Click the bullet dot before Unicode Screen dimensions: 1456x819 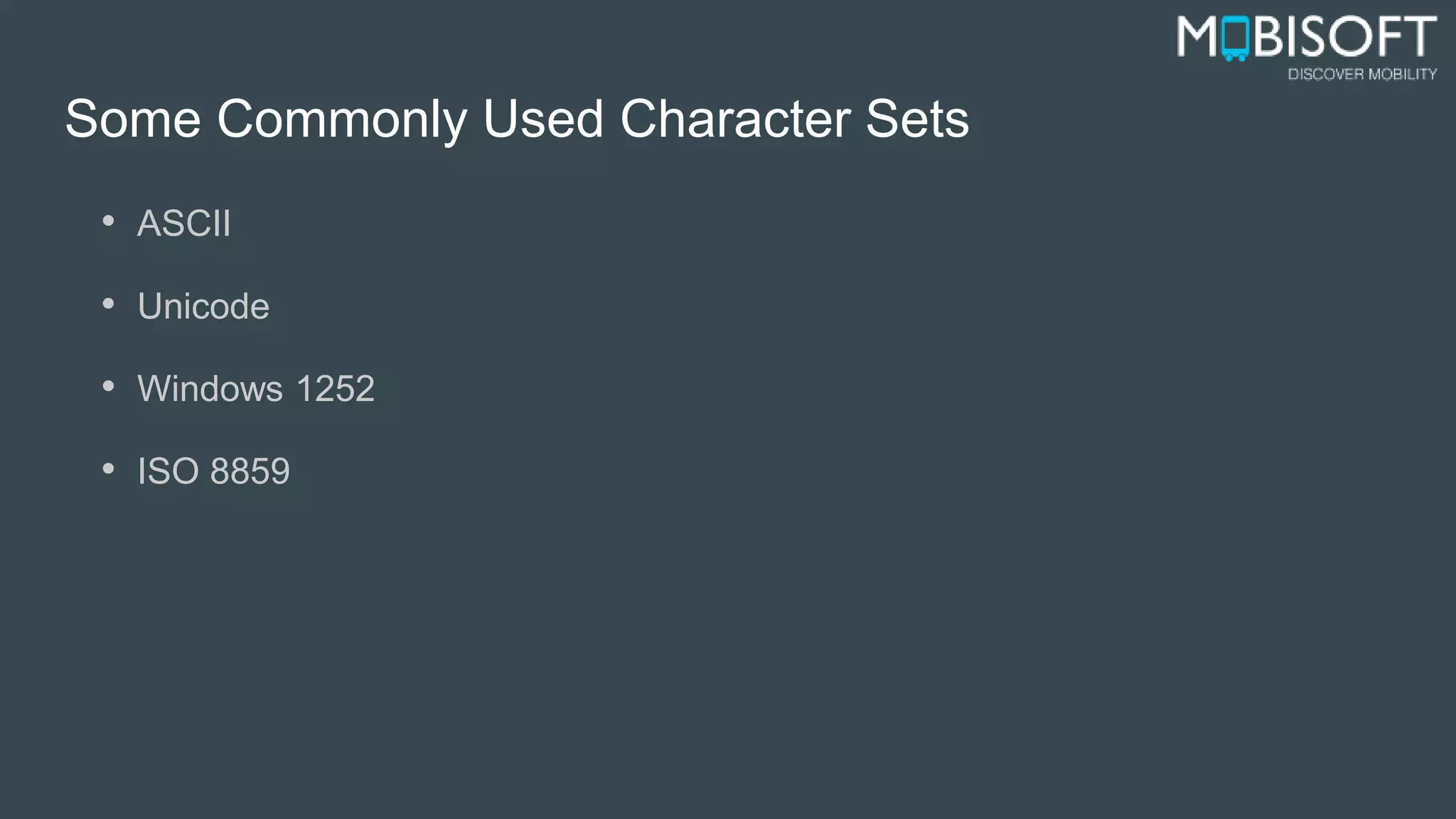108,304
